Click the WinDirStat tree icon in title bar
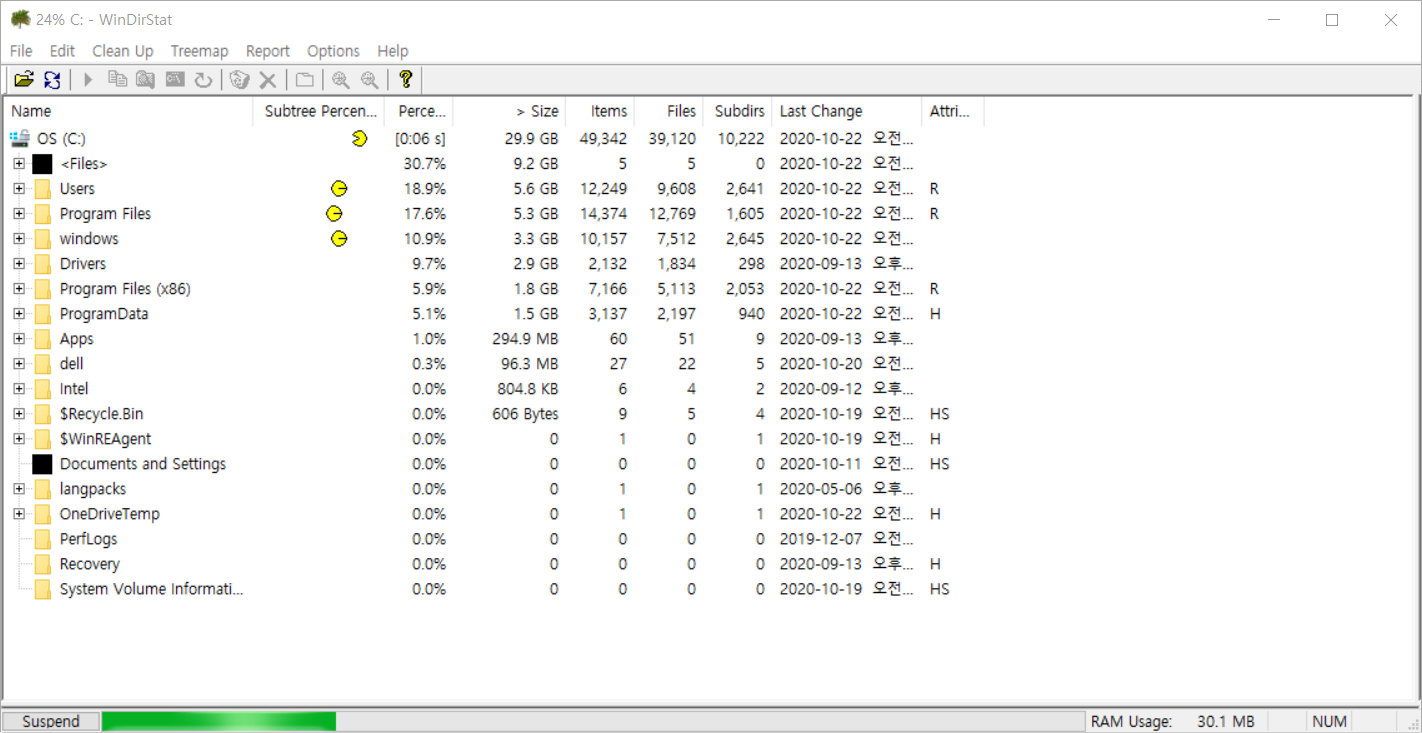Screen dimensions: 1422x733 tap(19, 19)
